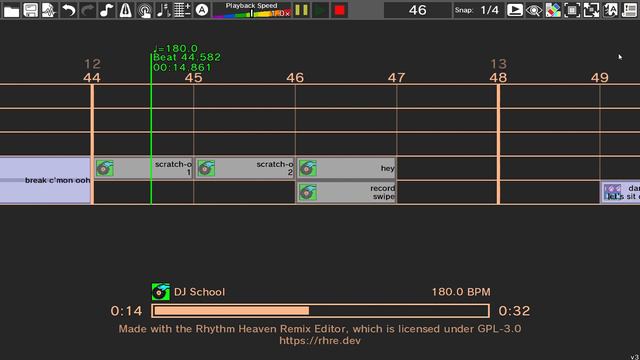Stop playback with the red square
Viewport: 640px width, 360px height.
click(x=340, y=10)
